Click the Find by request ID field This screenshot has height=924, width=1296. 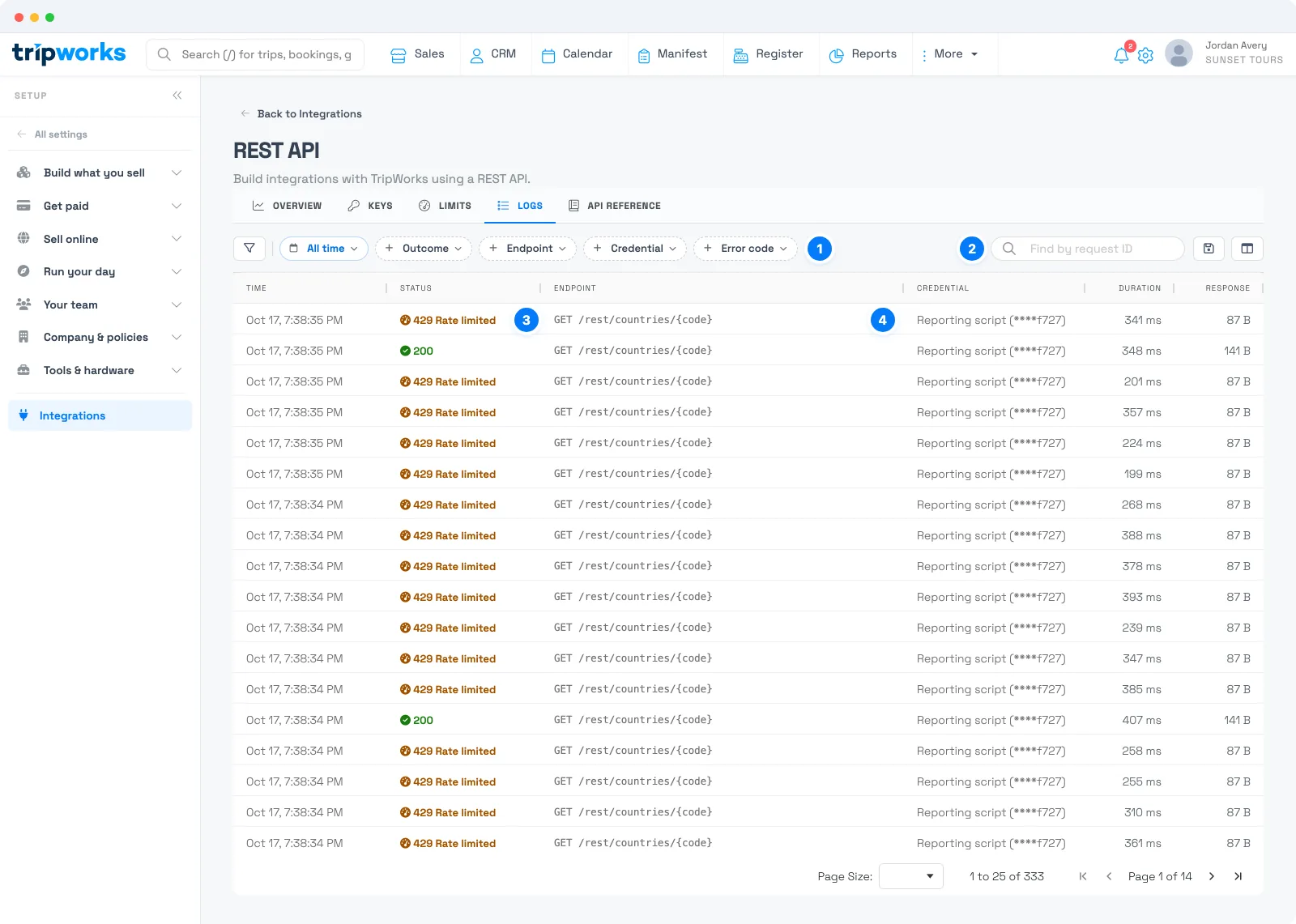pos(1088,249)
